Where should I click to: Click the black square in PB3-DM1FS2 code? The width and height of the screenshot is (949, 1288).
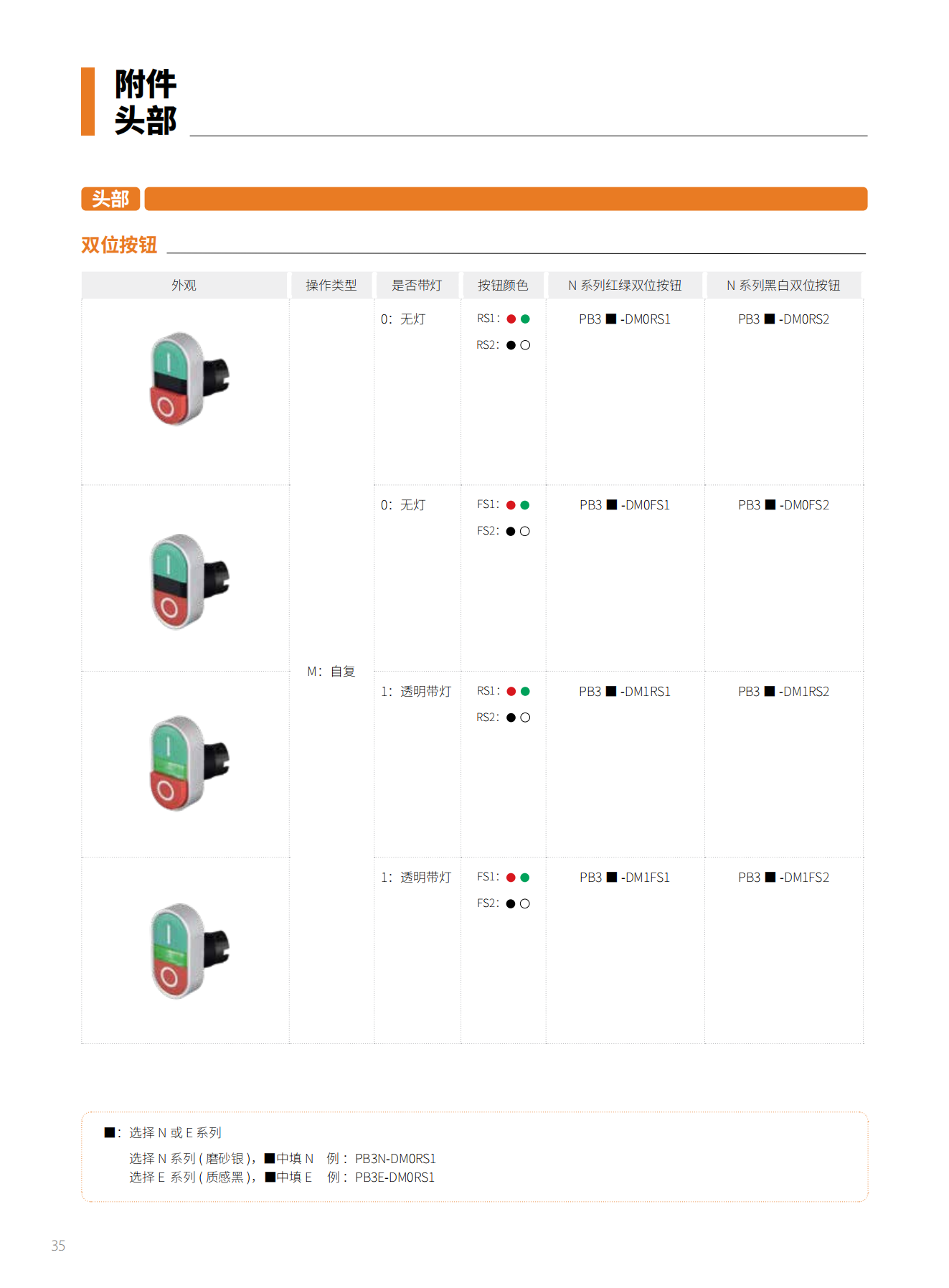coord(770,877)
